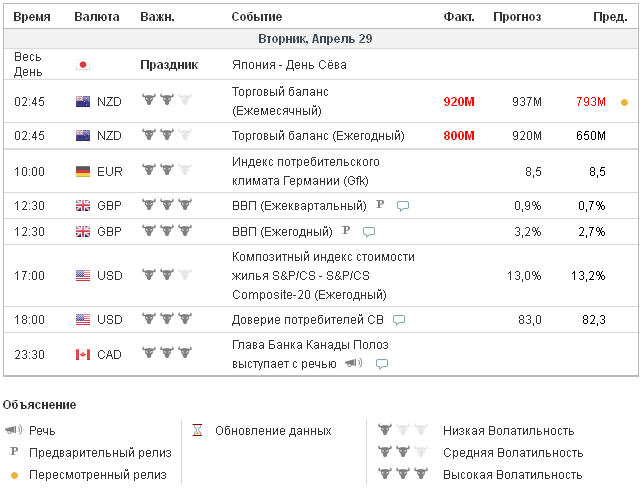The width and height of the screenshot is (643, 491).
Task: Click comment bubble on Poloz speech row
Action: click(x=381, y=364)
